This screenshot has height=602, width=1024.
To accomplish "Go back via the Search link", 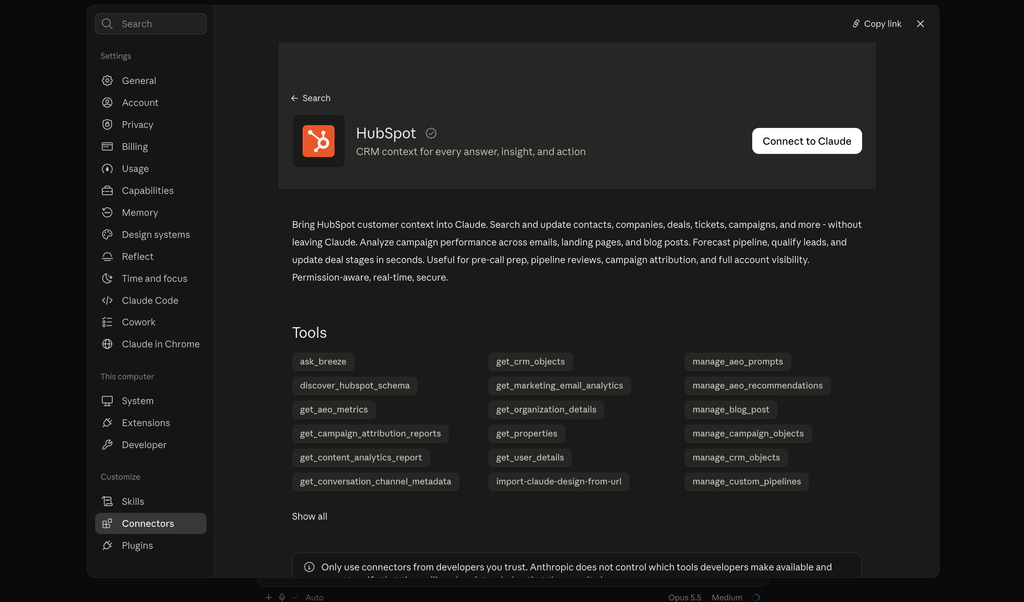I will pos(311,98).
